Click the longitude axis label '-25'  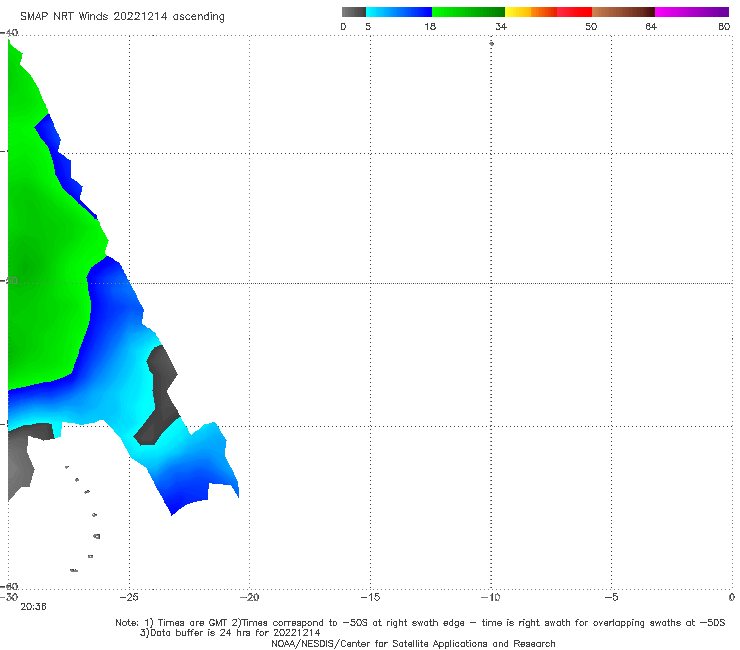click(x=129, y=597)
